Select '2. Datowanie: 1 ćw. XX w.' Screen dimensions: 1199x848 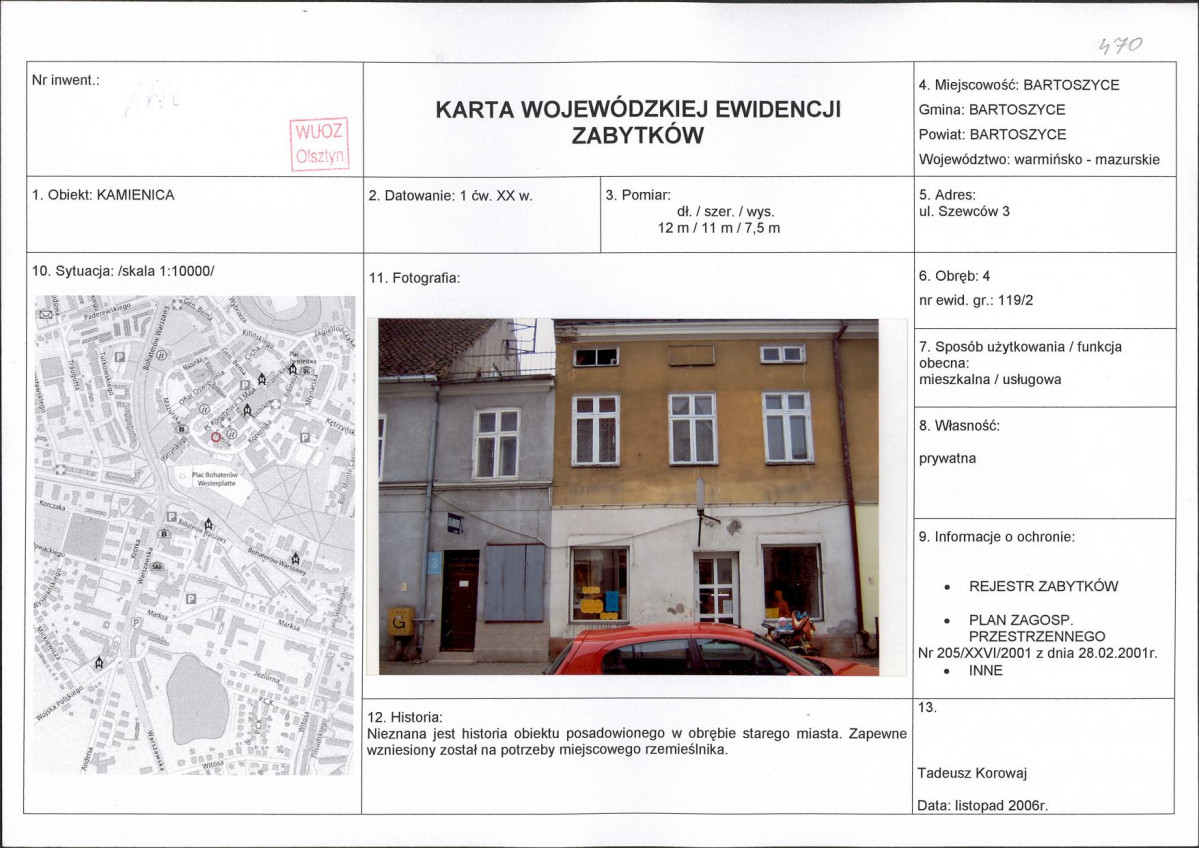coord(450,196)
